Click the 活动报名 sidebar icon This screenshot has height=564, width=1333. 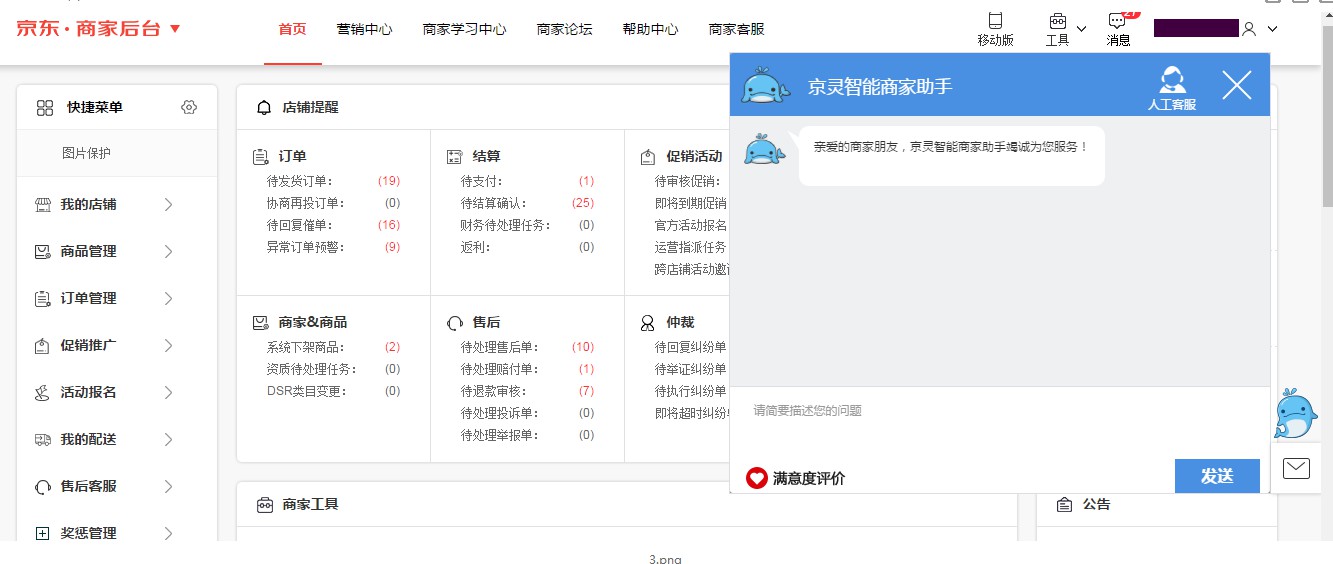point(42,392)
